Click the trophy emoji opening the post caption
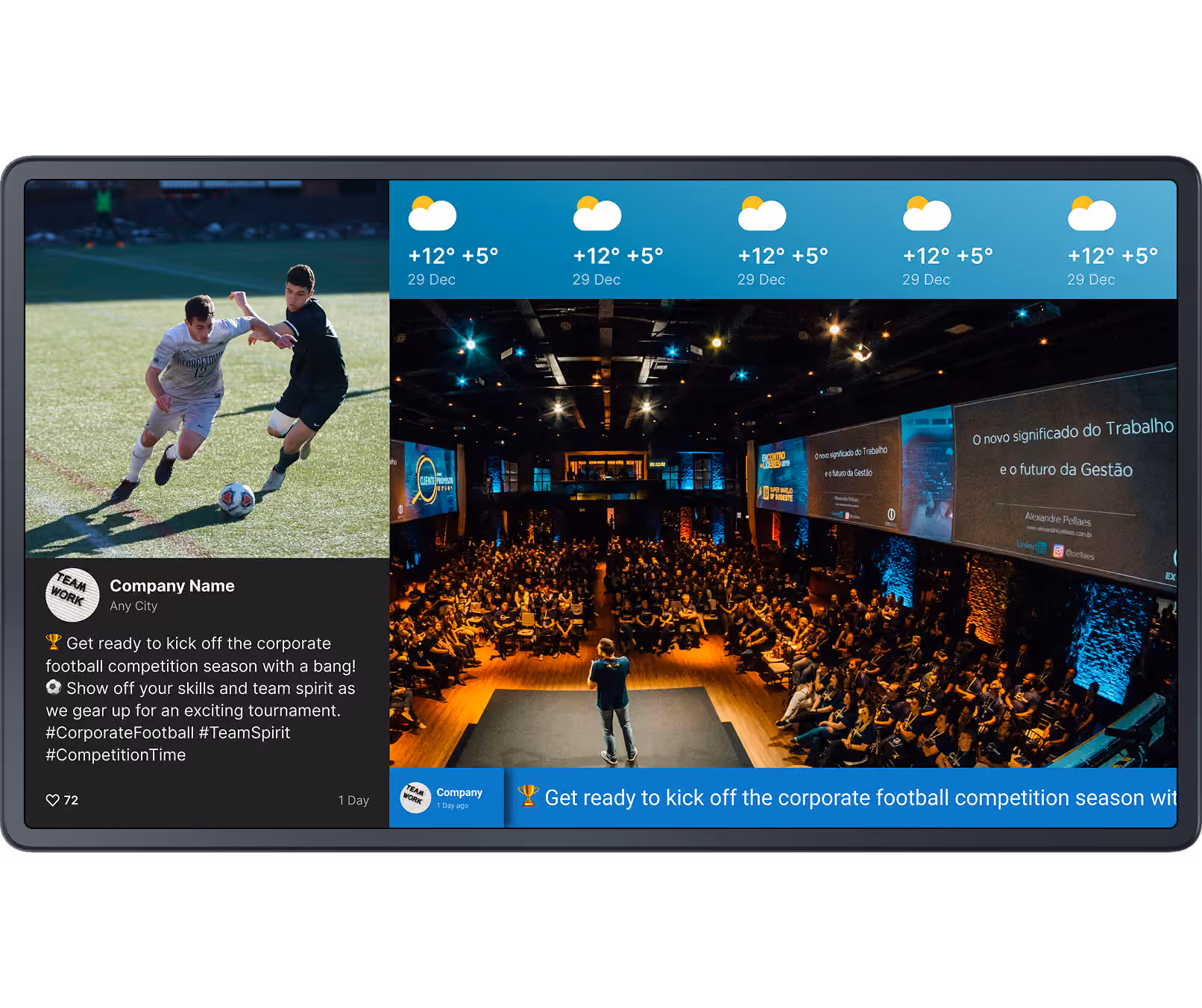 [x=54, y=642]
